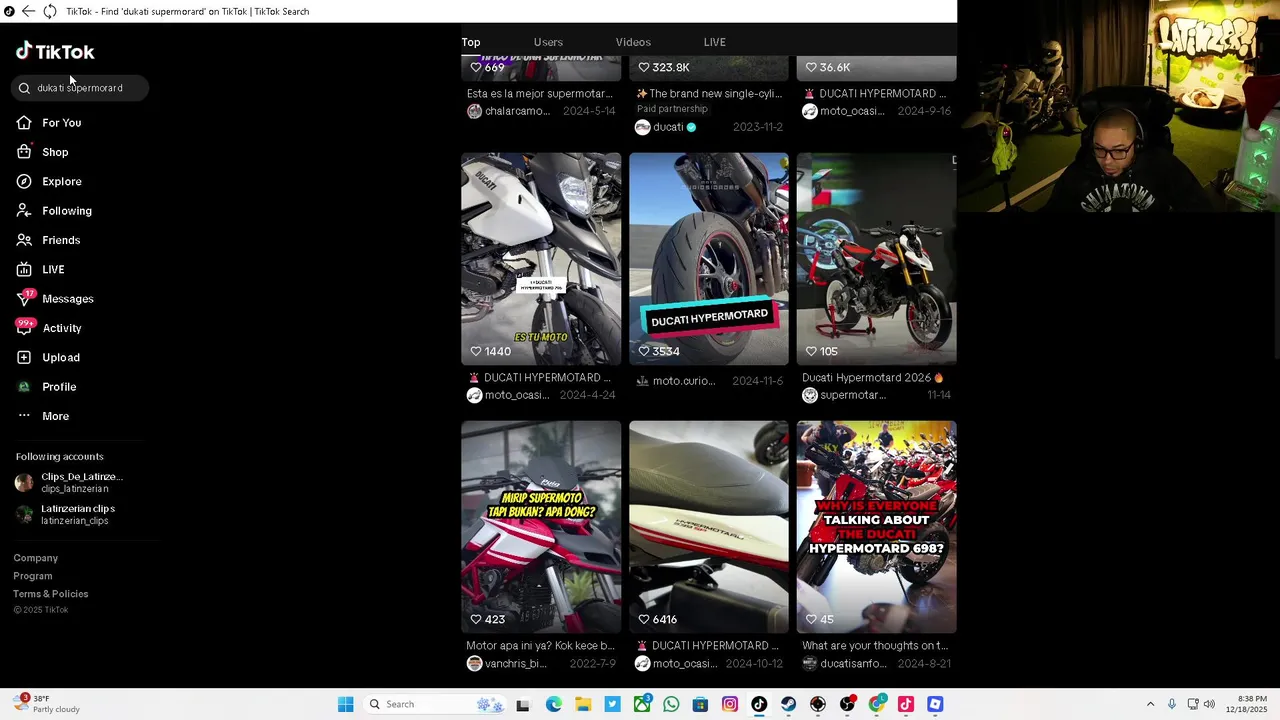Open supermotar user under Hypermotard 2026
The image size is (1280, 720).
point(853,395)
